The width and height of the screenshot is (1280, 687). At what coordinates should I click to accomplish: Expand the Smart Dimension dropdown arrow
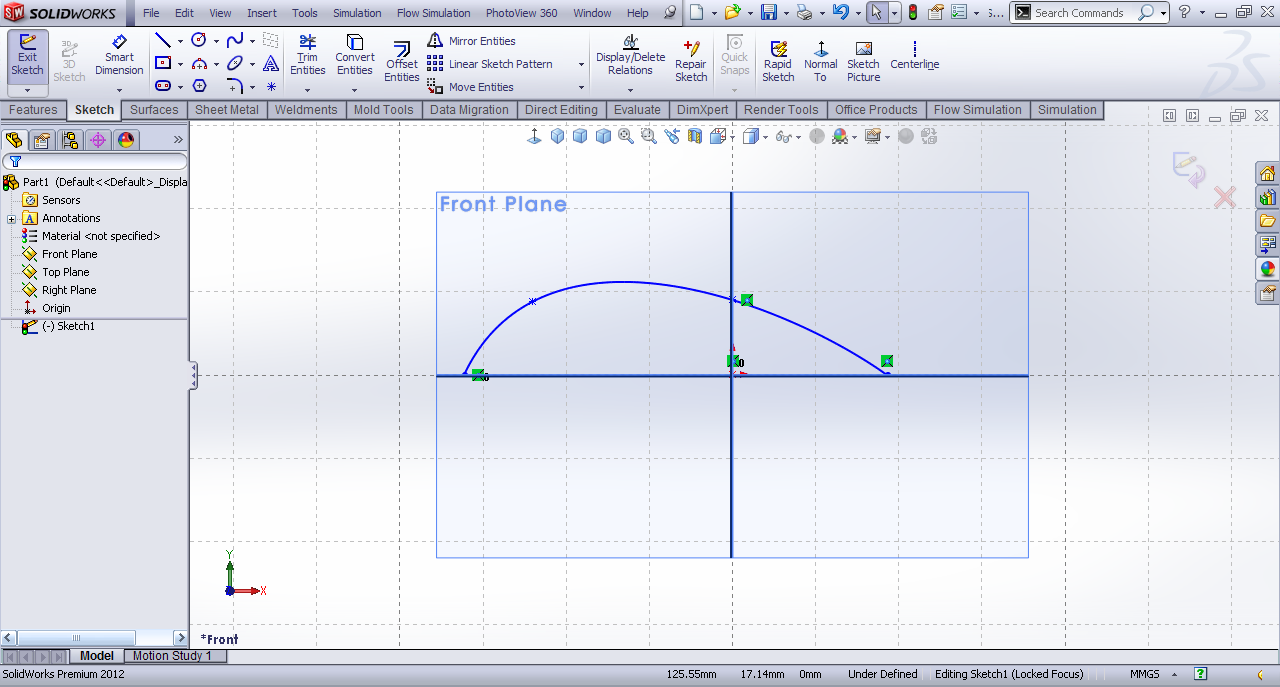click(119, 90)
